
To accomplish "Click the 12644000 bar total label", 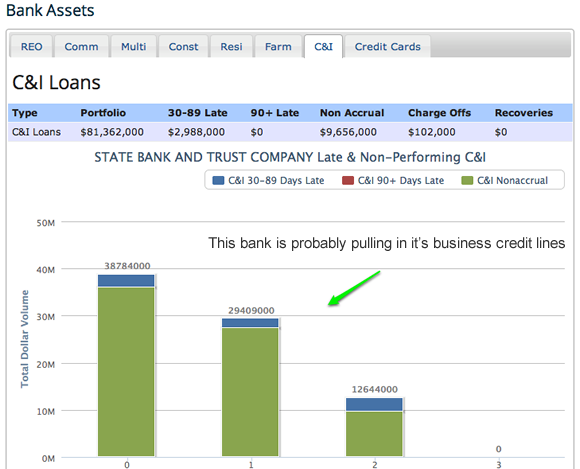I will point(375,389).
